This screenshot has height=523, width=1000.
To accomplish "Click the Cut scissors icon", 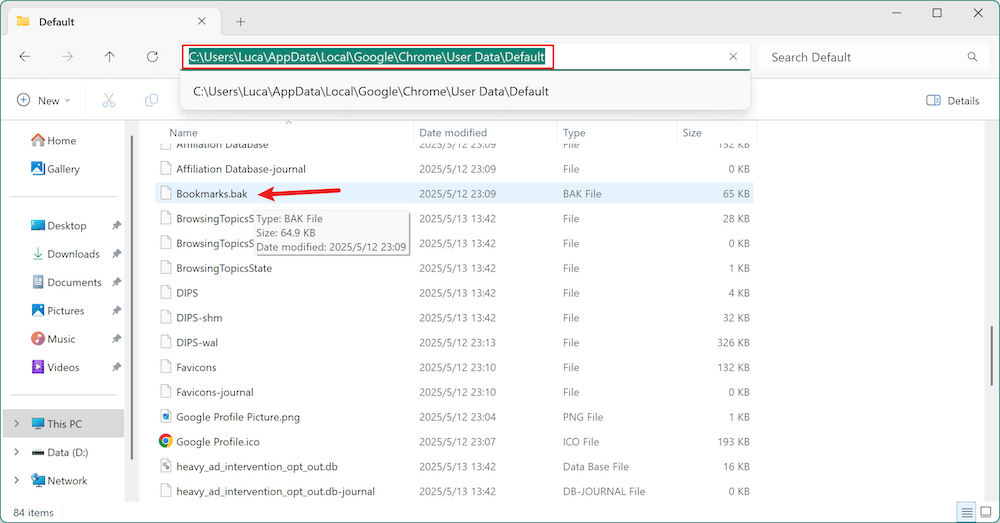I will coord(109,100).
